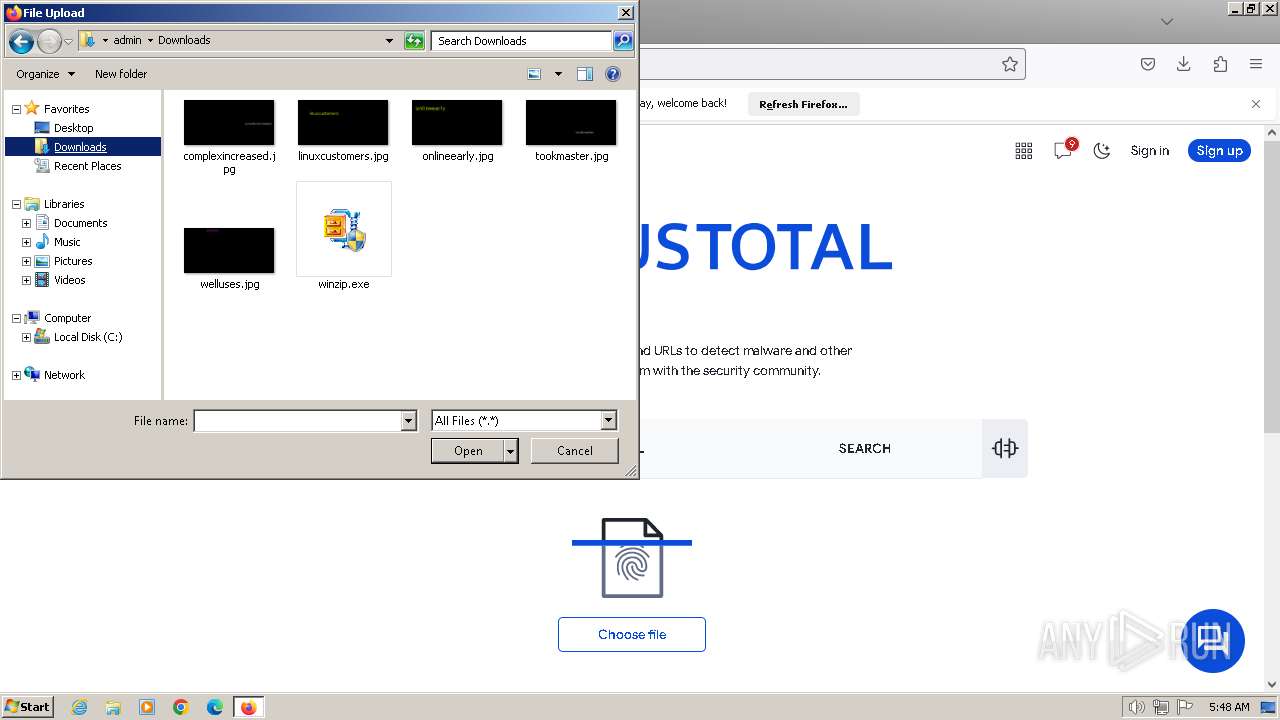Click New folder in dialog toolbar

121,74
